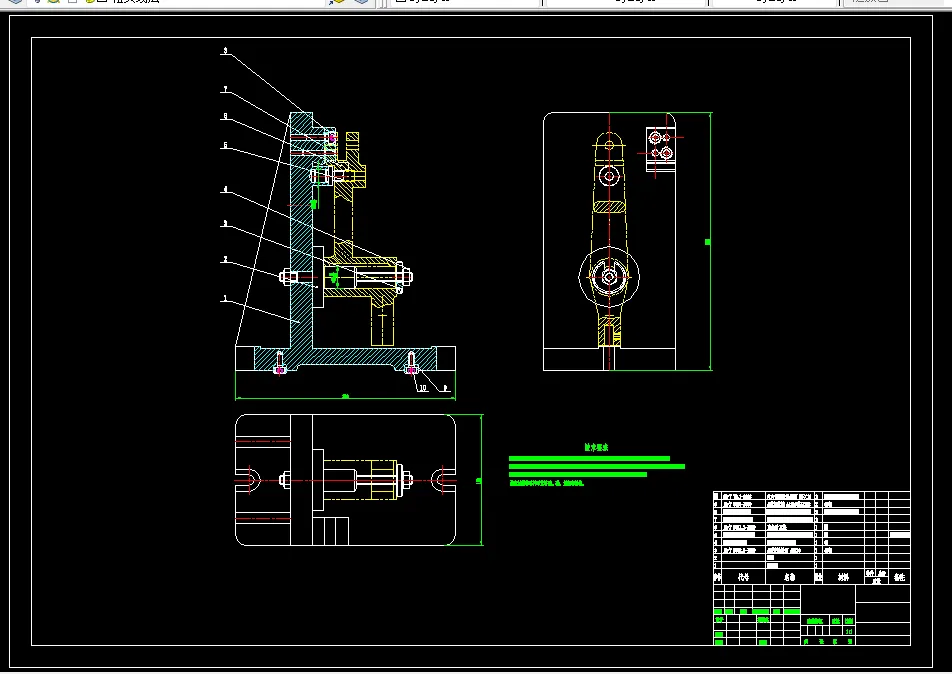
Task: Select part callout number "1" leader label
Action: [225, 298]
